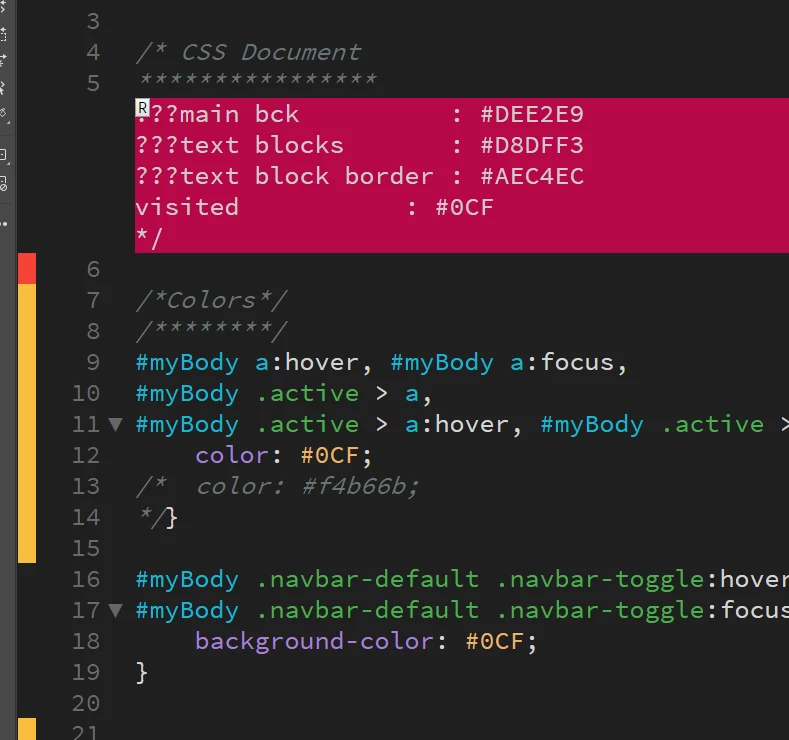
Task: Click the '/* CSS Document' comment text
Action: (249, 52)
